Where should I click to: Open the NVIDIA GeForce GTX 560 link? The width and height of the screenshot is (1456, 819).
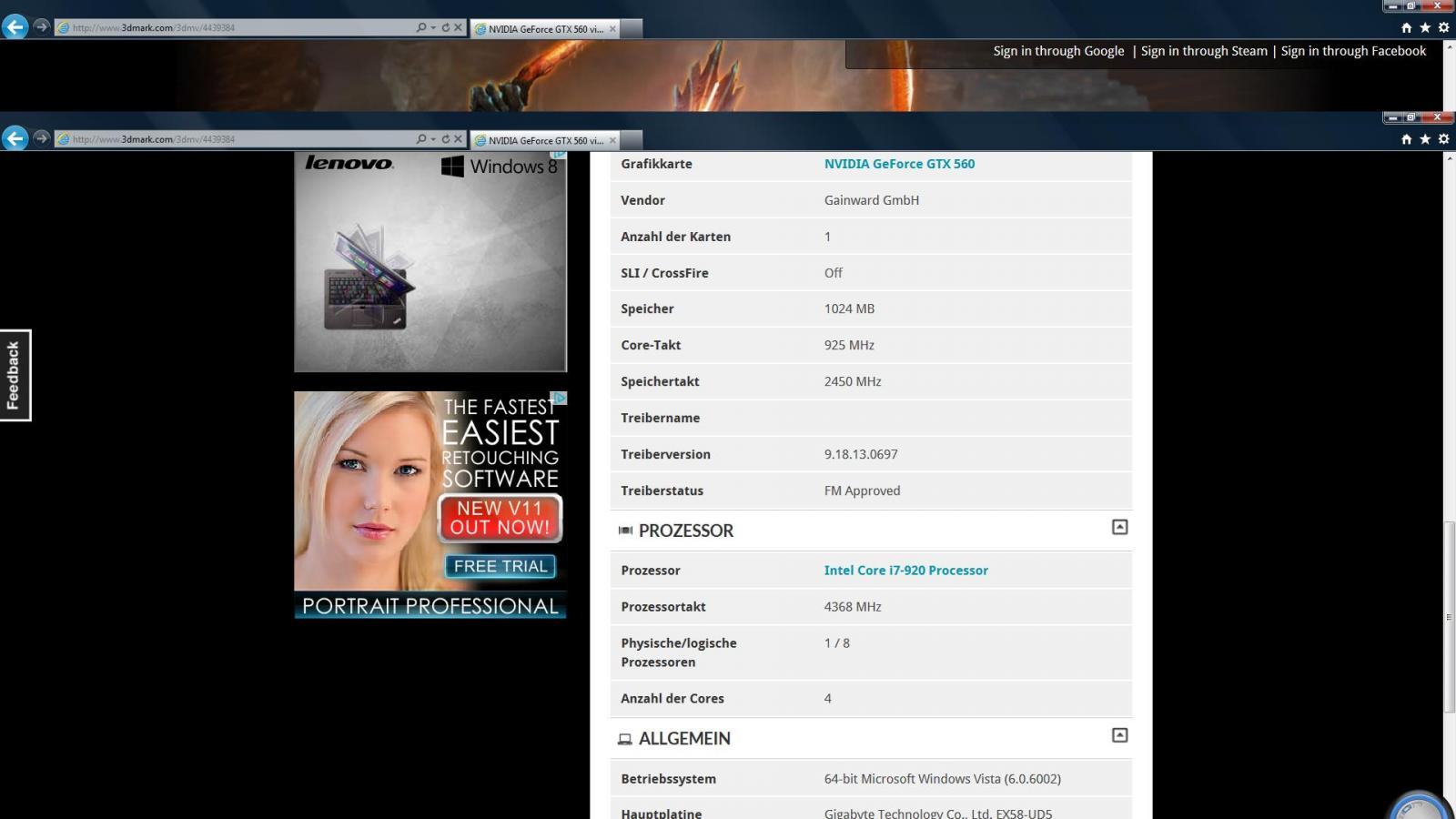(x=899, y=164)
